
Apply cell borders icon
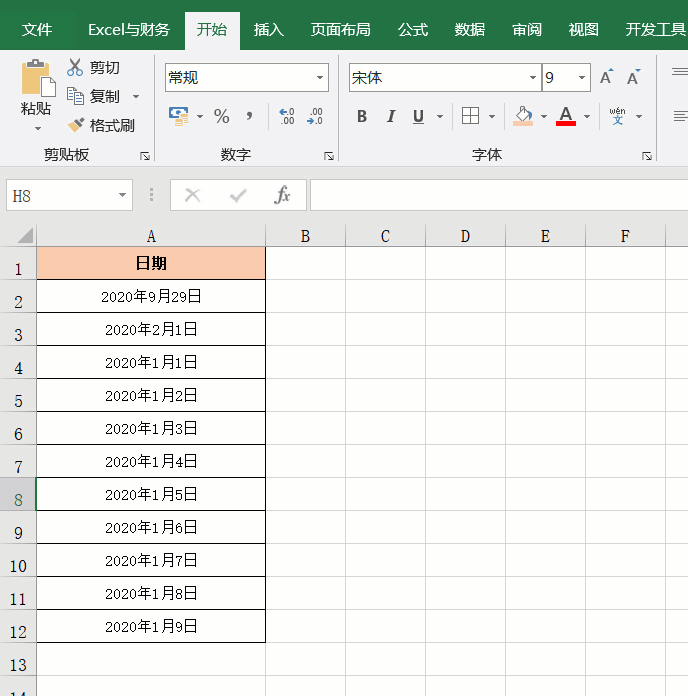tap(470, 116)
